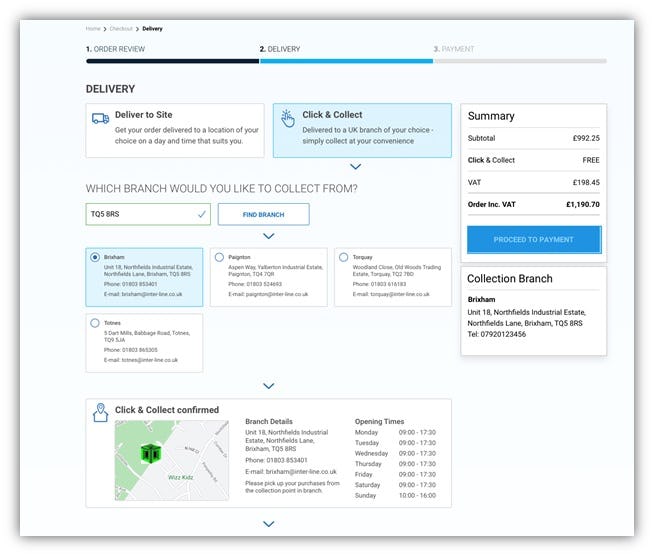Click the Monday opening time row
Screen dimensions: 654x556
[395, 433]
